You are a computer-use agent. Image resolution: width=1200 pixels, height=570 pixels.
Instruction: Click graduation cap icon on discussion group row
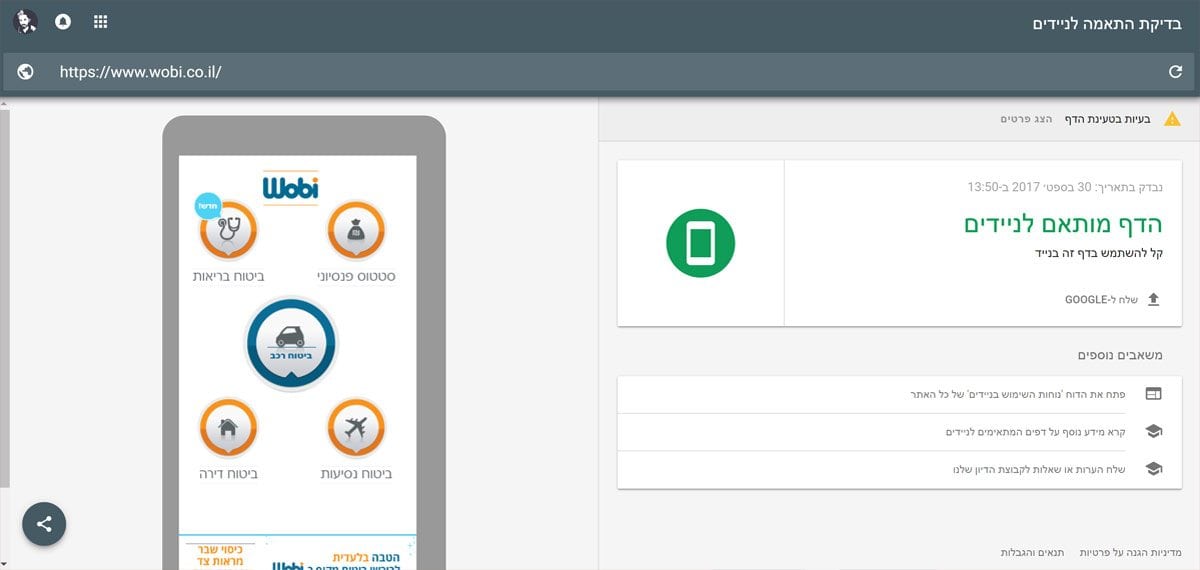point(1153,469)
